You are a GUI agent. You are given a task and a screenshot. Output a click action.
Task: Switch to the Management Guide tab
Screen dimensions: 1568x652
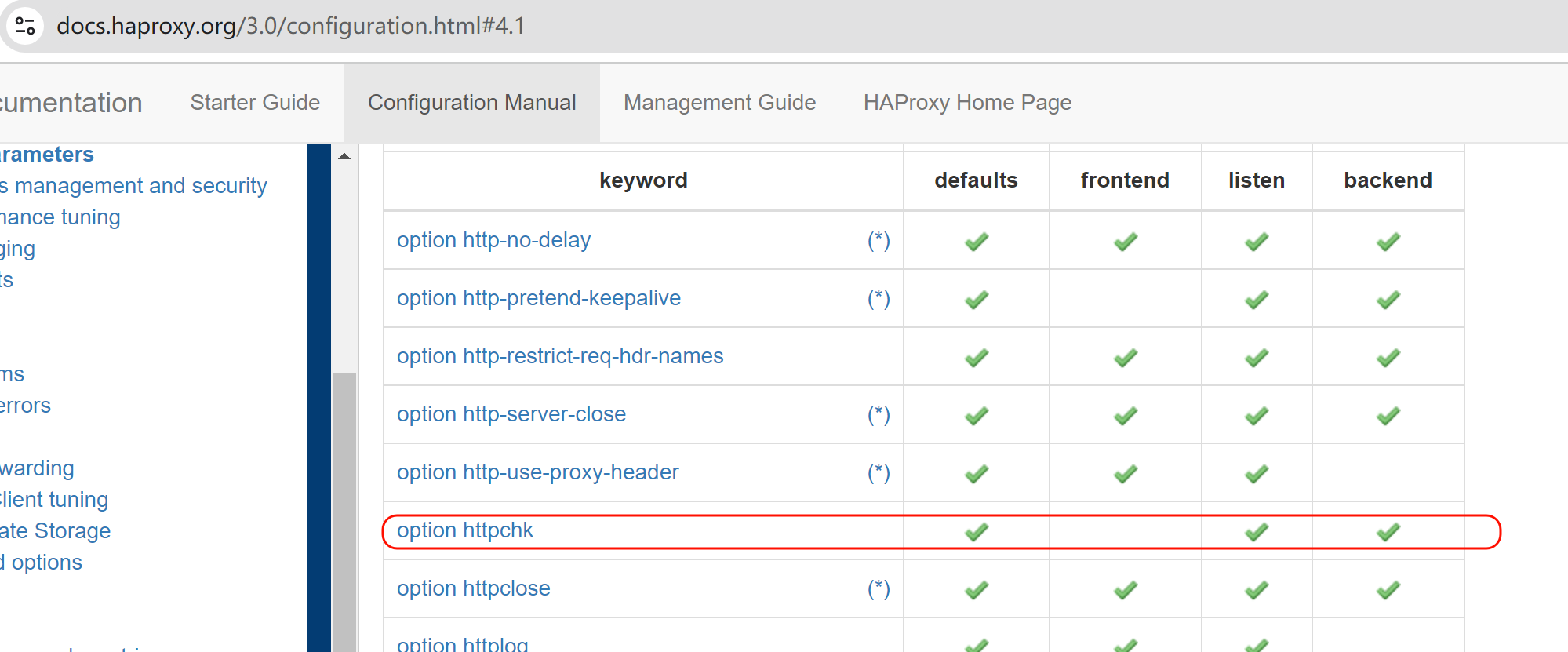pyautogui.click(x=719, y=103)
